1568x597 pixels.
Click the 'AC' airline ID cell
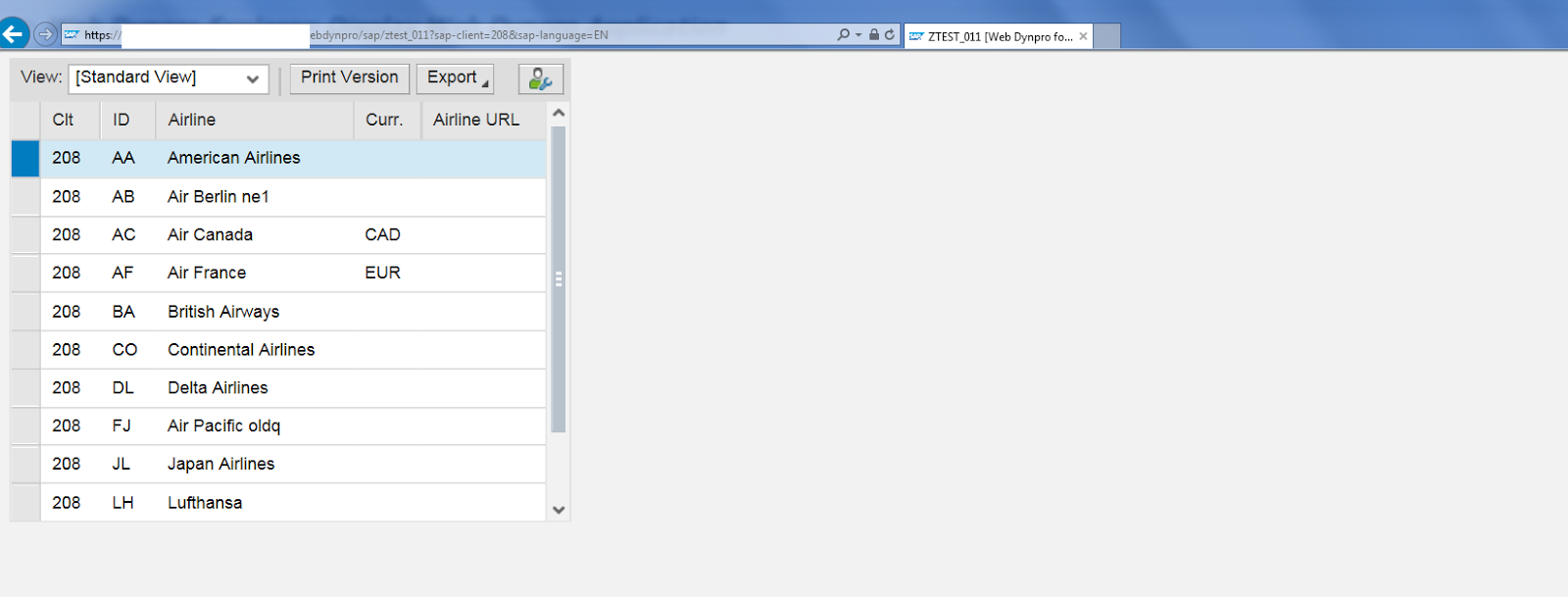point(128,235)
